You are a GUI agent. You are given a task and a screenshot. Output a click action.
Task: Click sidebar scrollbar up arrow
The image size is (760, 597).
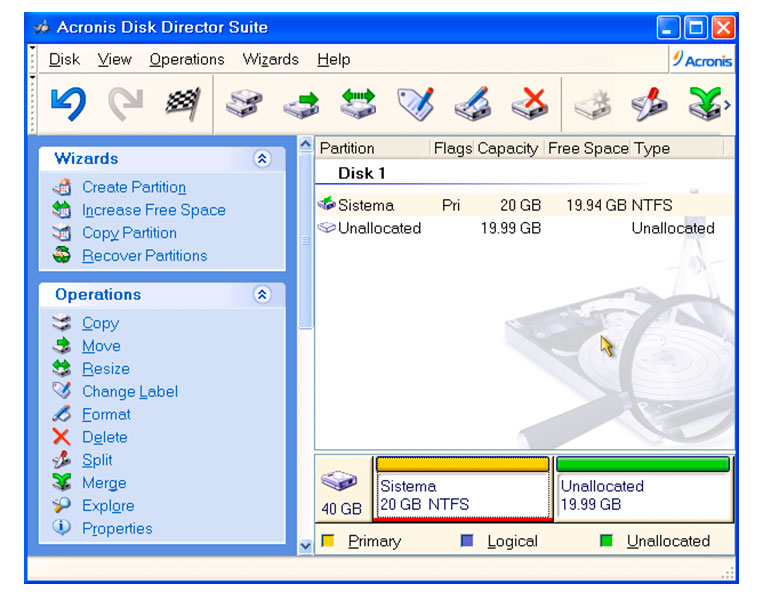[305, 144]
